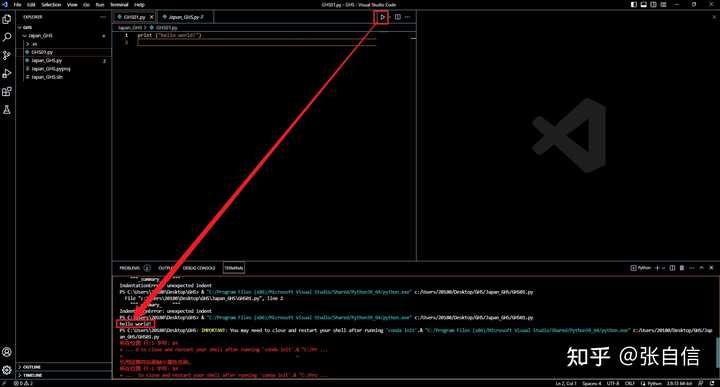The height and width of the screenshot is (387, 720).
Task: Open editor More Actions ellipsis
Action: [x=407, y=17]
